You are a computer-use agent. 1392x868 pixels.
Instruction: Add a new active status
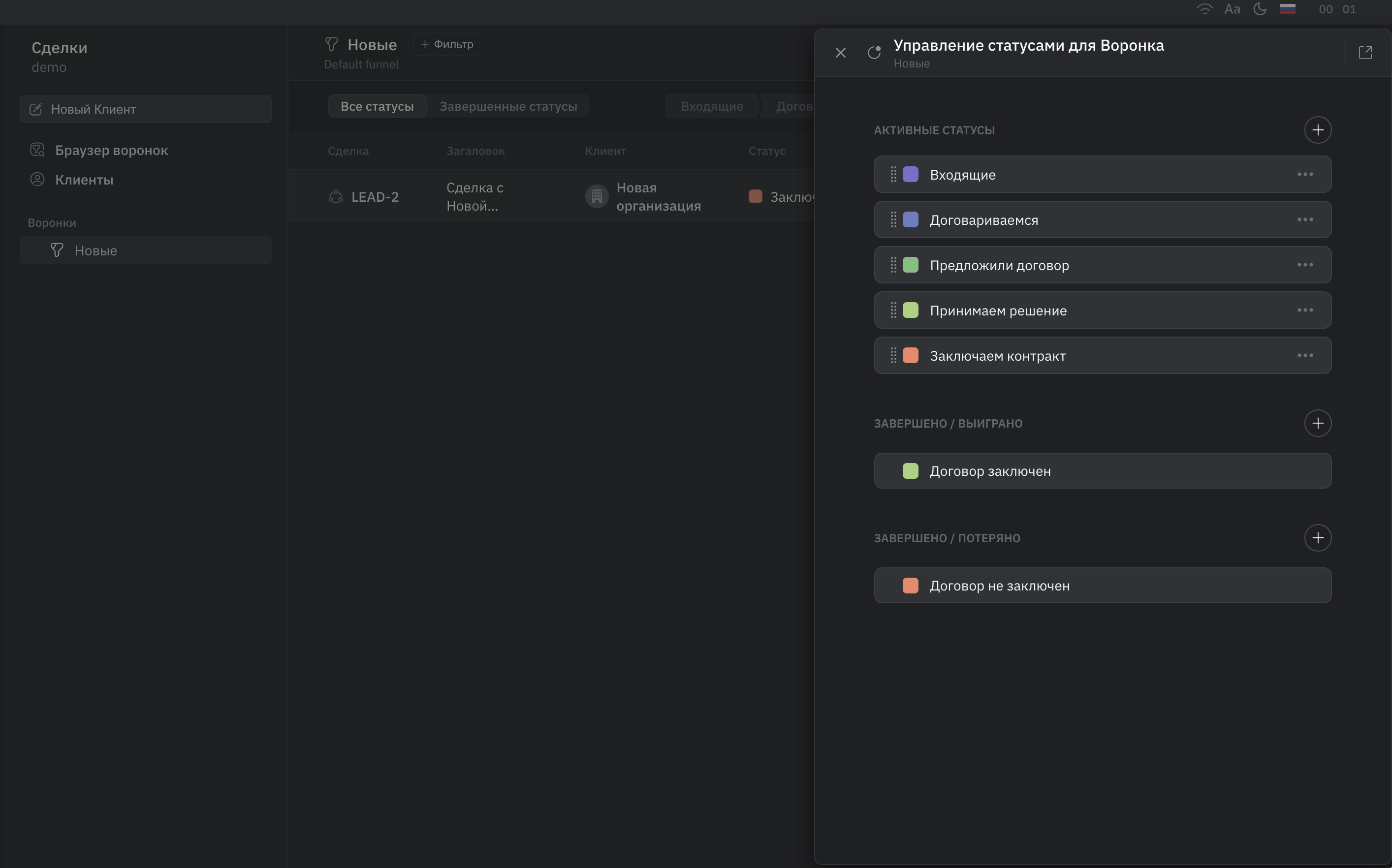coord(1317,130)
